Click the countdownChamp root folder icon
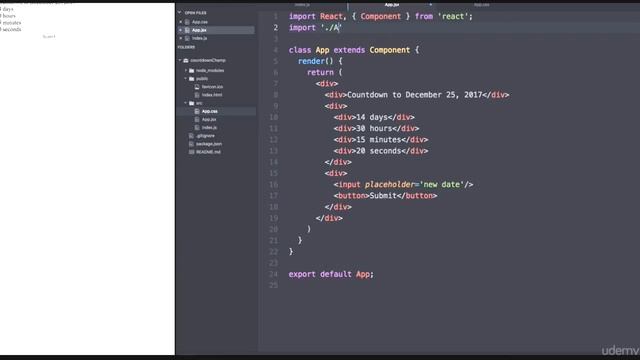Image resolution: width=640 pixels, height=360 pixels. tap(186, 60)
